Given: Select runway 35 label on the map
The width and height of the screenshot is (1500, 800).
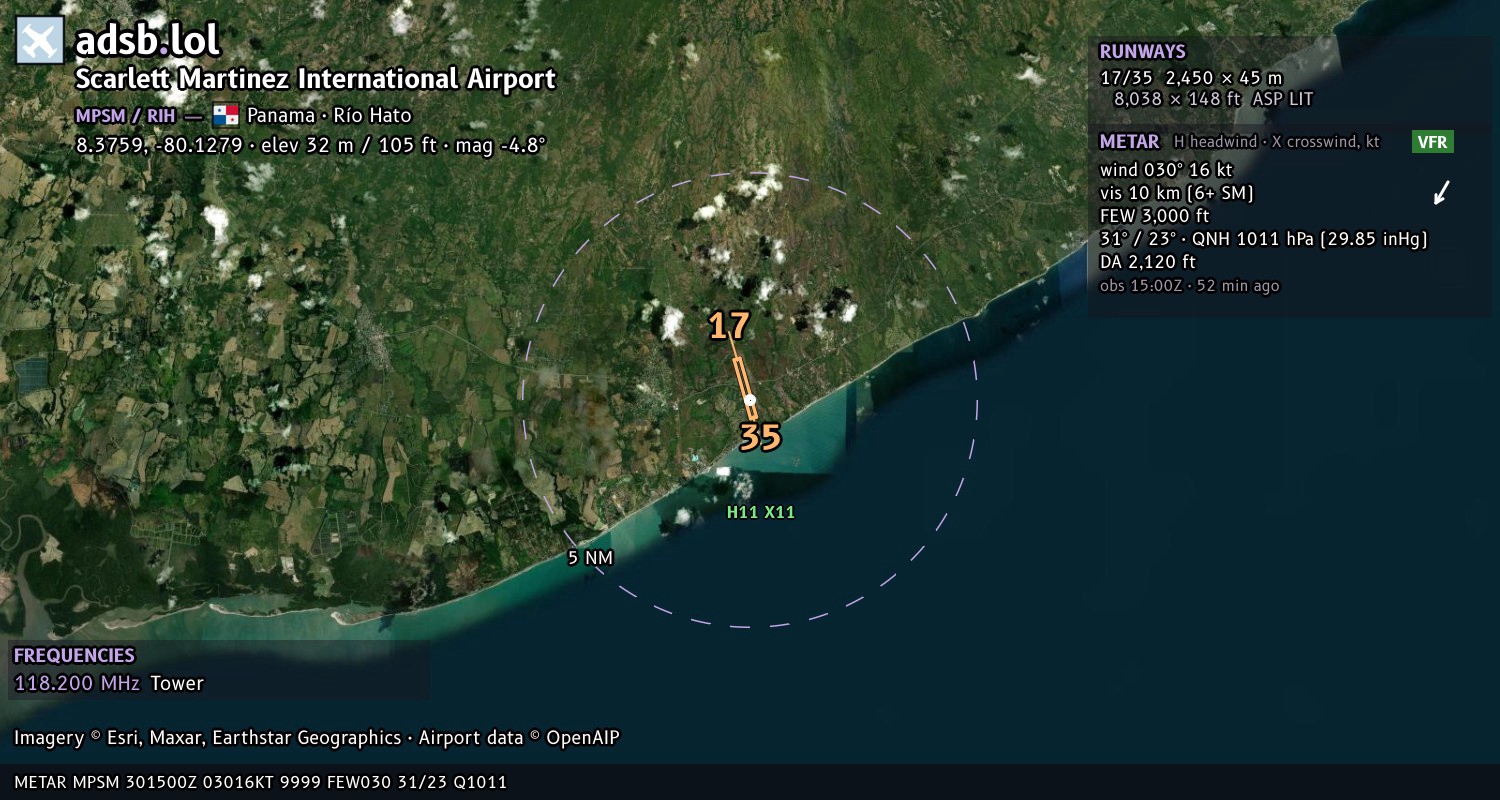Looking at the screenshot, I should tap(760, 437).
